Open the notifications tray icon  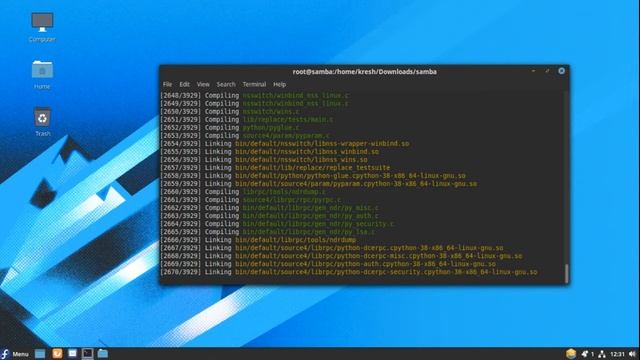tap(585, 354)
